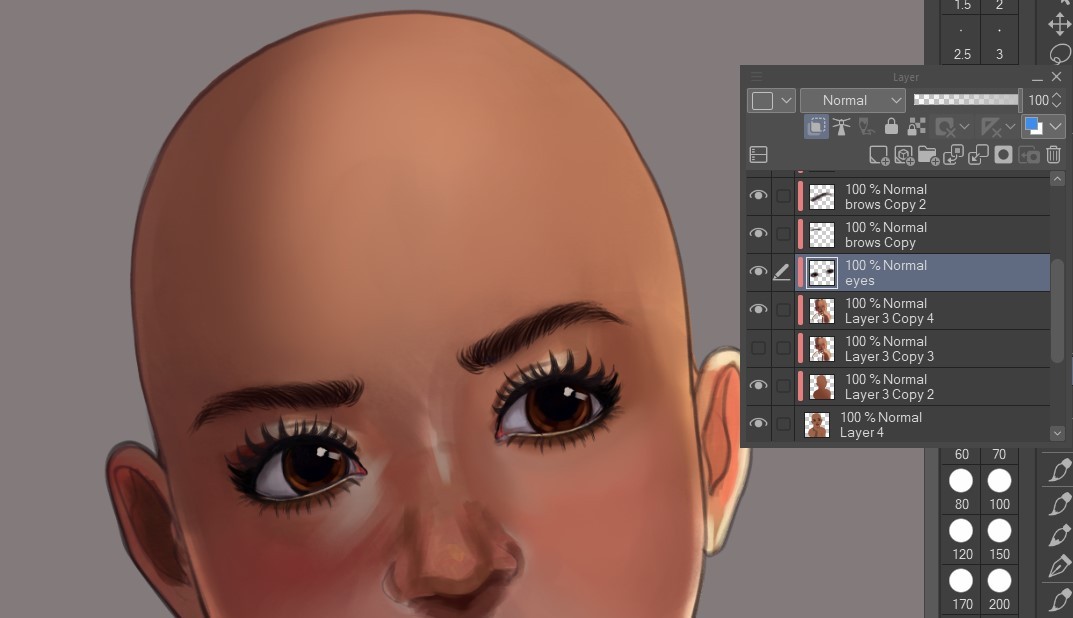Select pen sub tool beside size 100

point(1059,503)
